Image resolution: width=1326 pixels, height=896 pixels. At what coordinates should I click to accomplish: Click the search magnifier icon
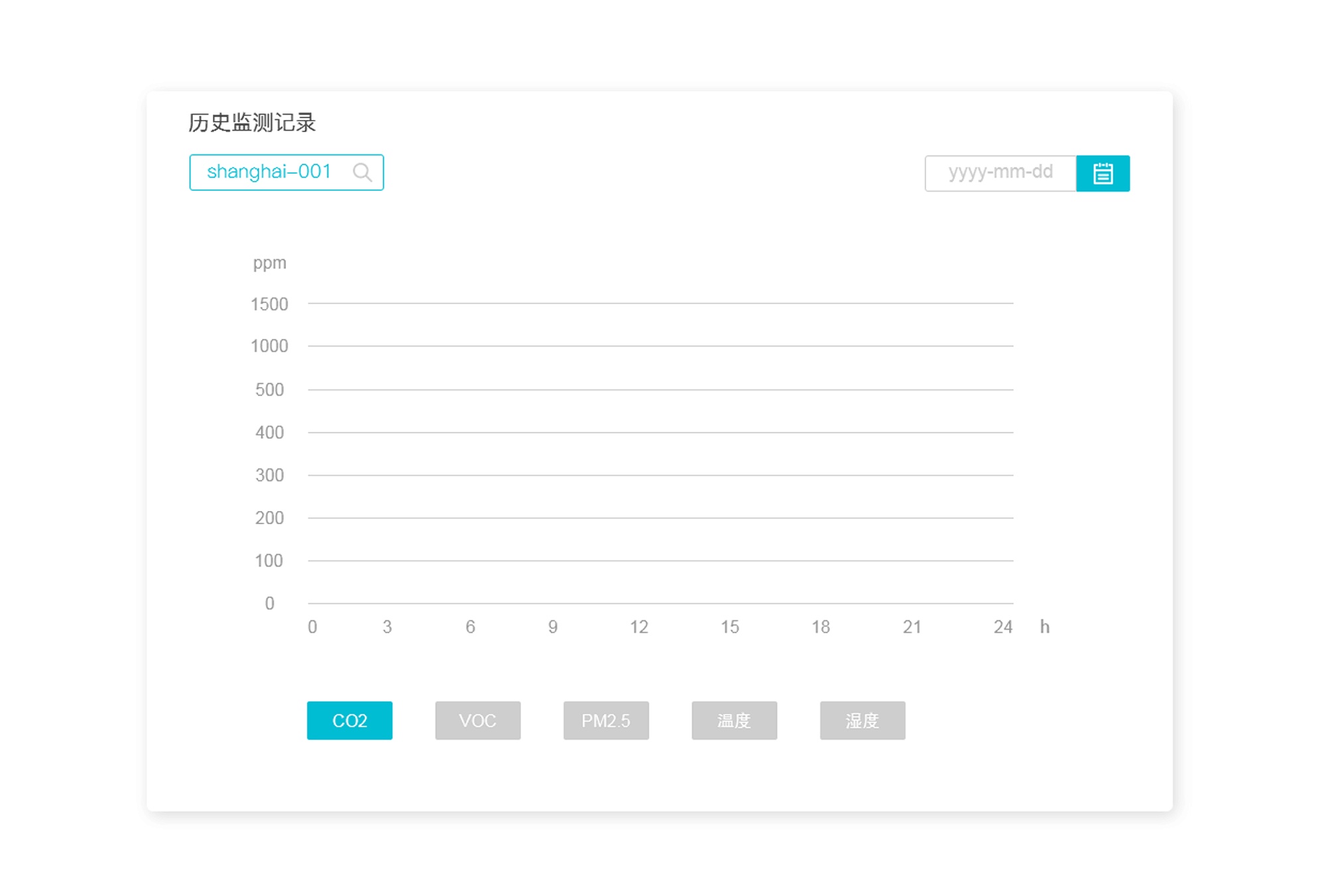click(x=362, y=172)
